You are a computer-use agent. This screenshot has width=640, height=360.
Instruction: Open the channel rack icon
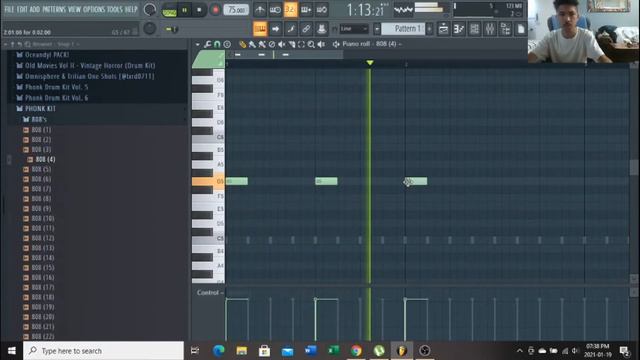click(474, 29)
